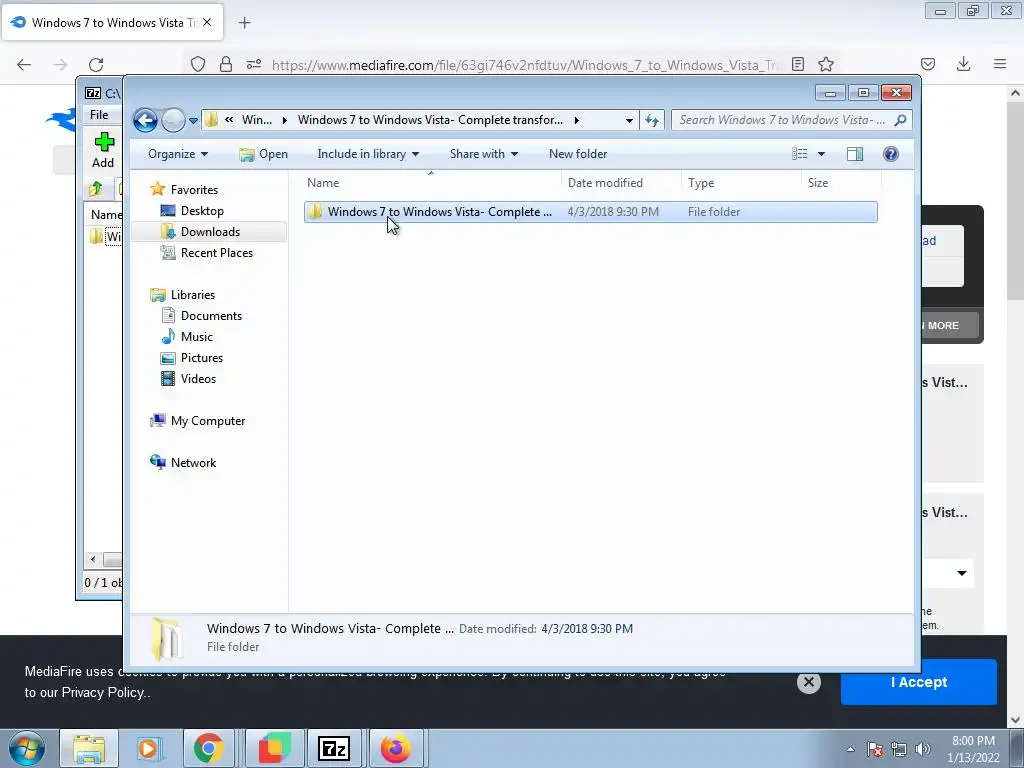Expand Include in library menu

[x=368, y=154]
